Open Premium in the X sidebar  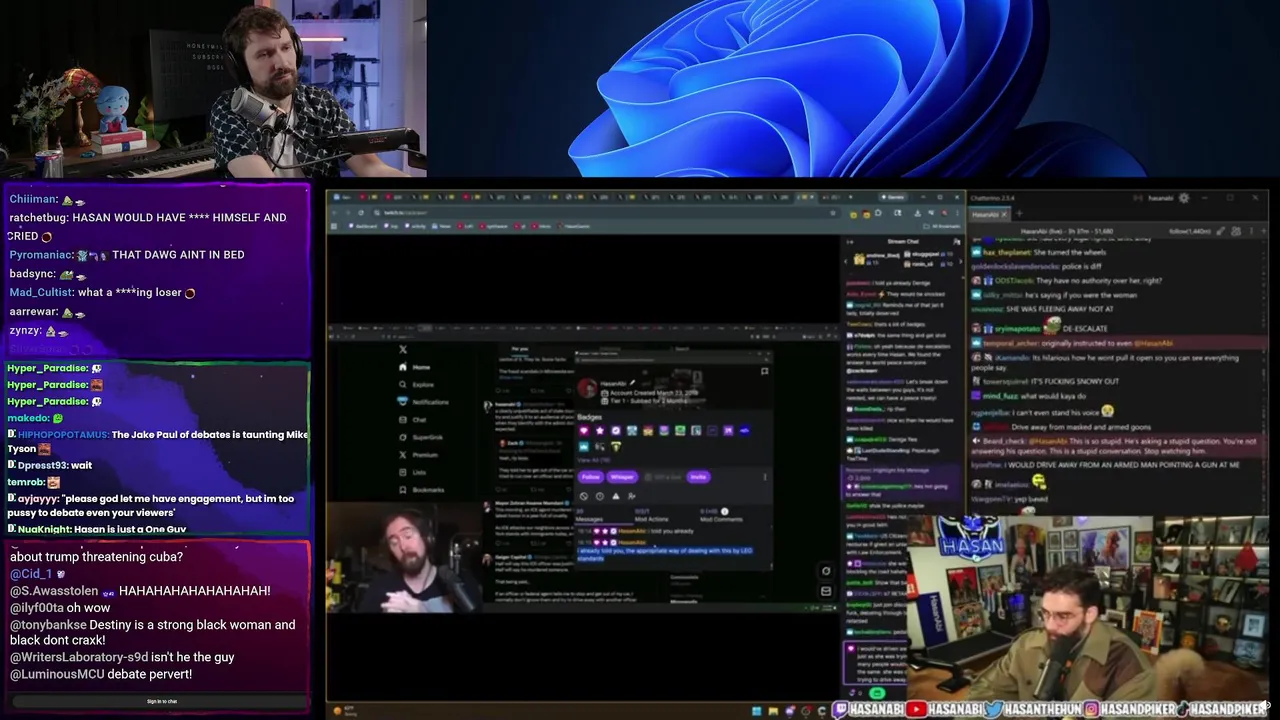coord(418,454)
